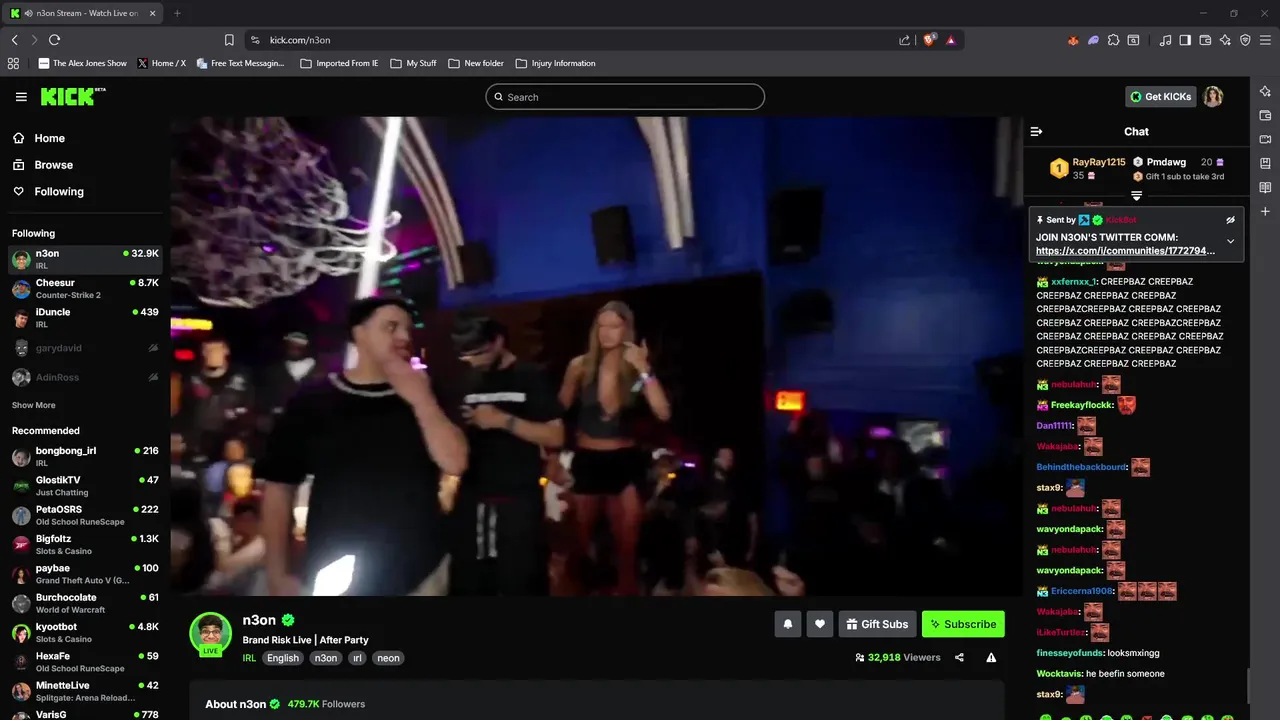Screen dimensions: 1280x720
Task: Expand the Injury Information bookmark folder
Action: 555,63
